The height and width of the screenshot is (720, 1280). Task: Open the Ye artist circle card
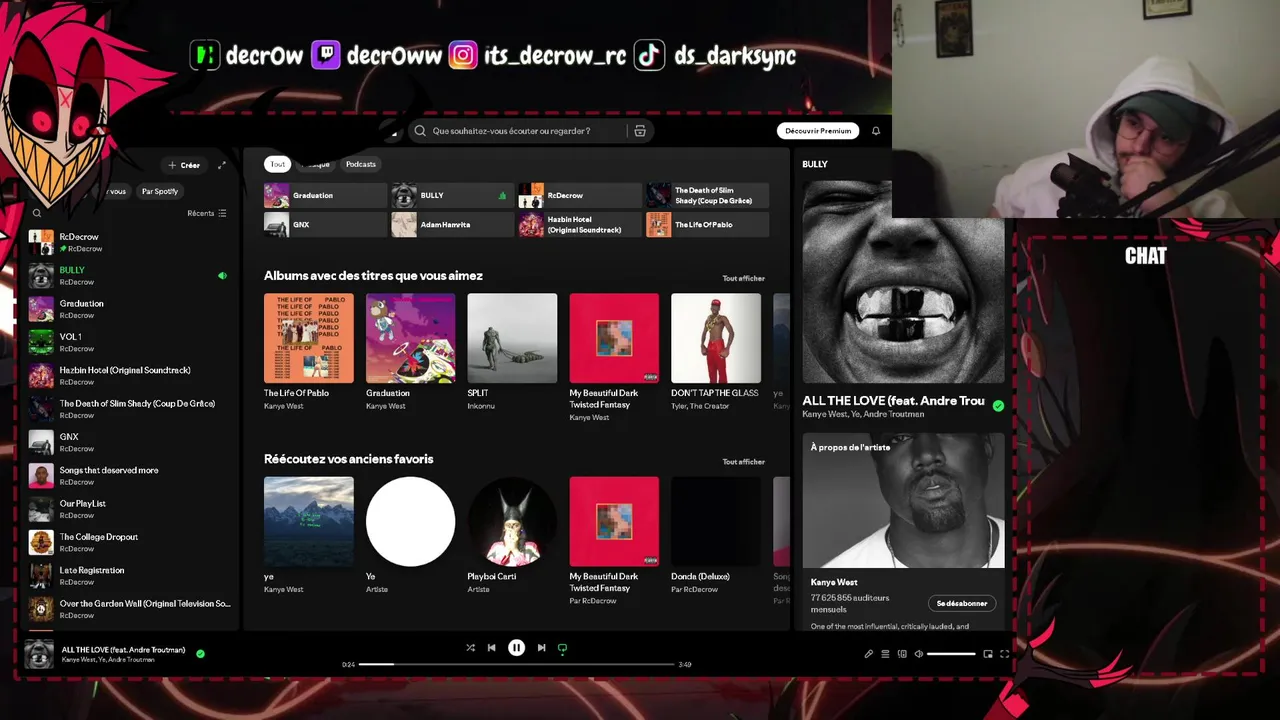coord(411,521)
